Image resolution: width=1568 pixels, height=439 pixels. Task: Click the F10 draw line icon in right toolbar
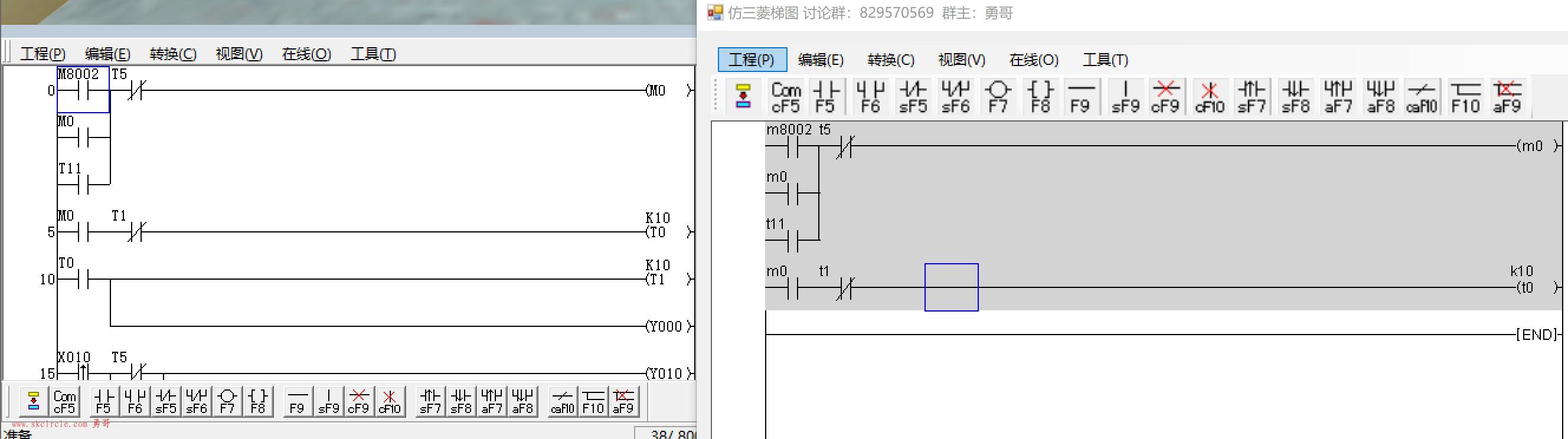(1466, 97)
